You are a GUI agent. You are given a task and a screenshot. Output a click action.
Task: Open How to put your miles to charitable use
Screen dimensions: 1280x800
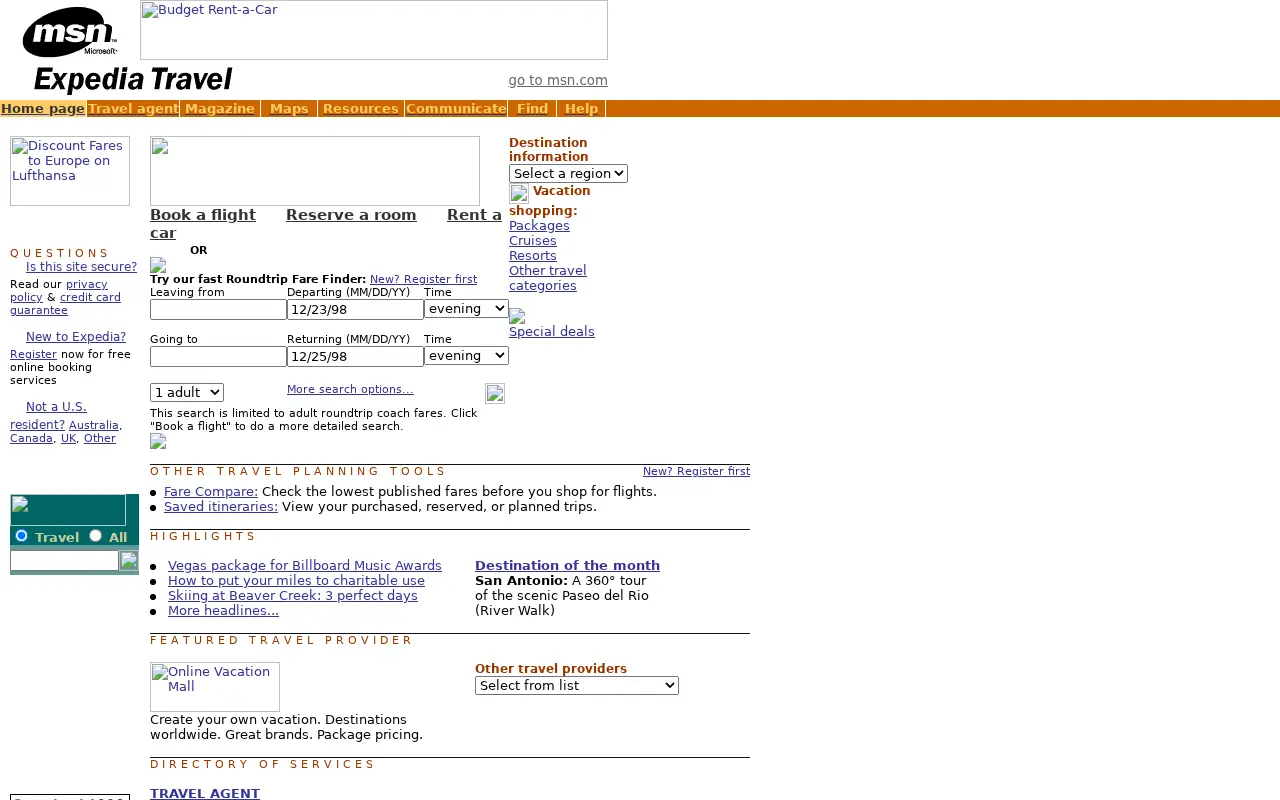click(296, 581)
